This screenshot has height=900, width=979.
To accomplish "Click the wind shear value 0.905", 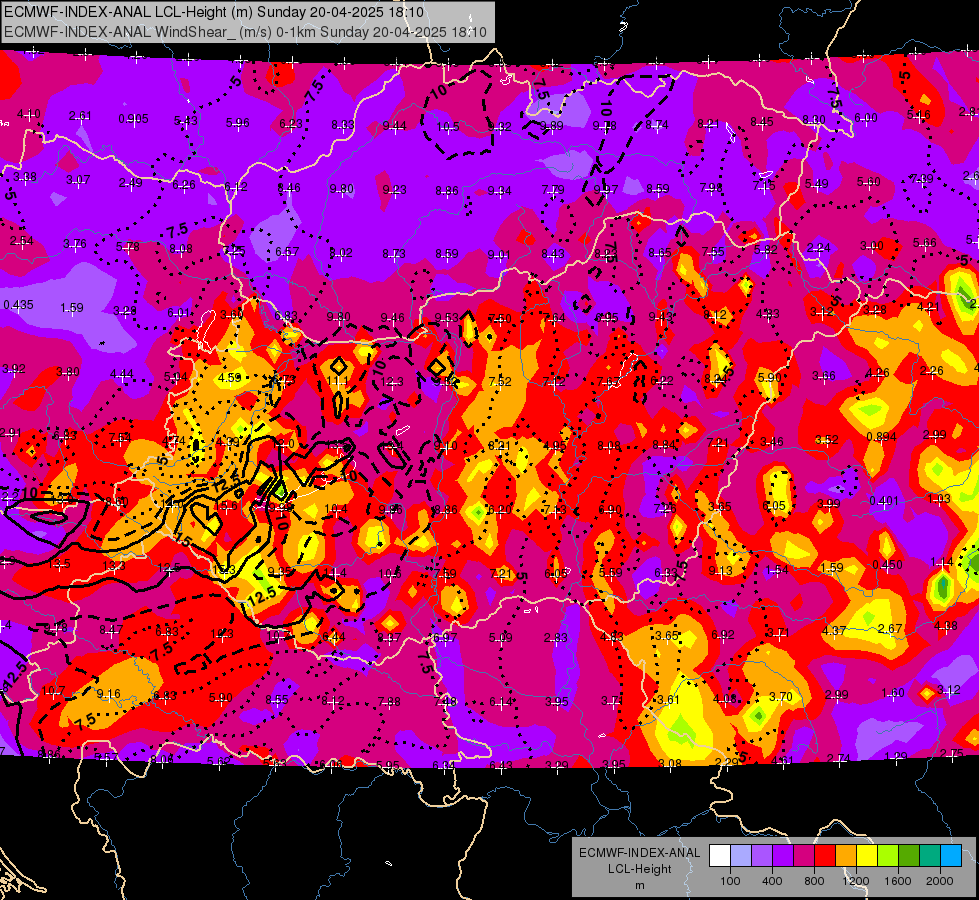I will pyautogui.click(x=134, y=119).
